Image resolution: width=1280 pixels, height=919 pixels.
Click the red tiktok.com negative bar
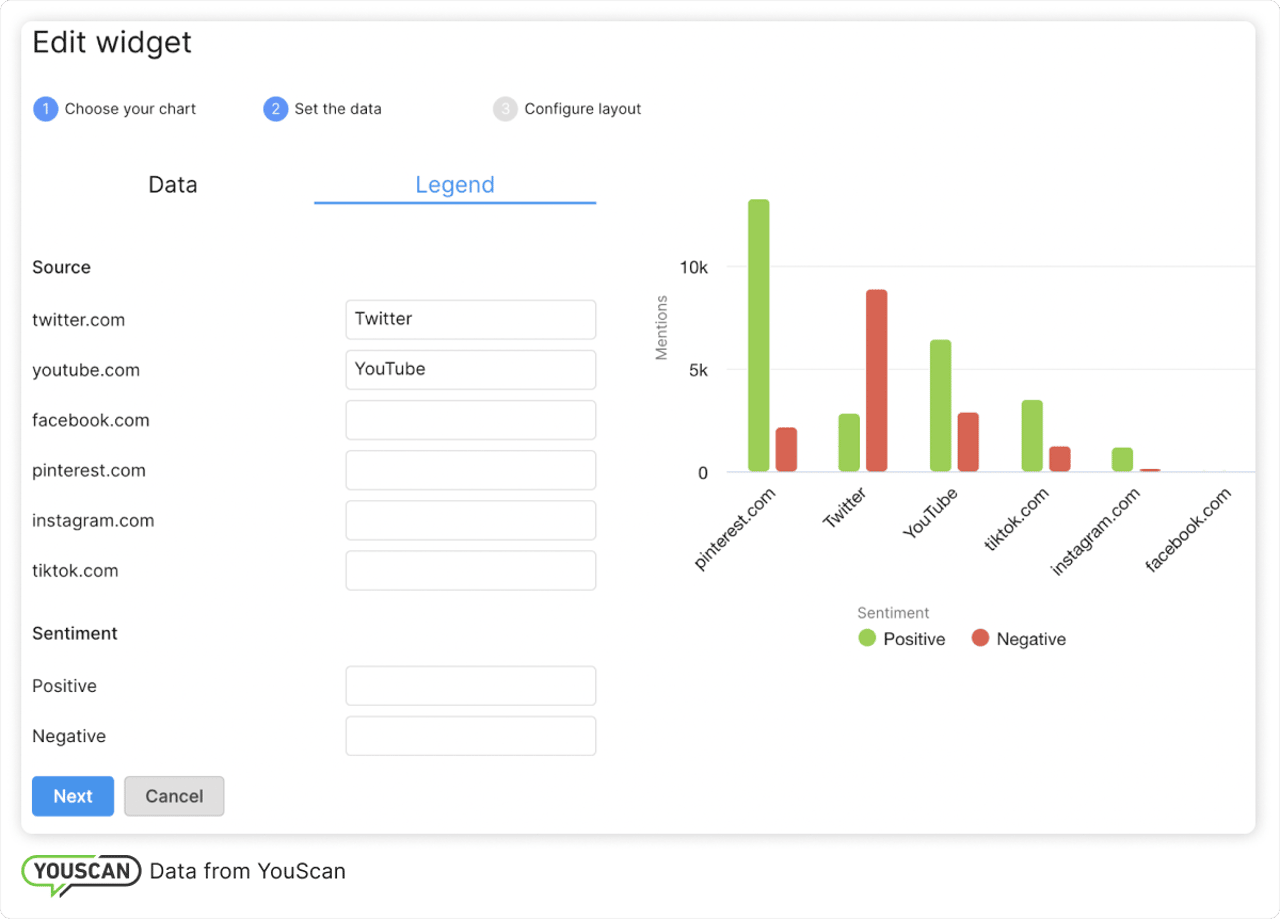click(1059, 458)
